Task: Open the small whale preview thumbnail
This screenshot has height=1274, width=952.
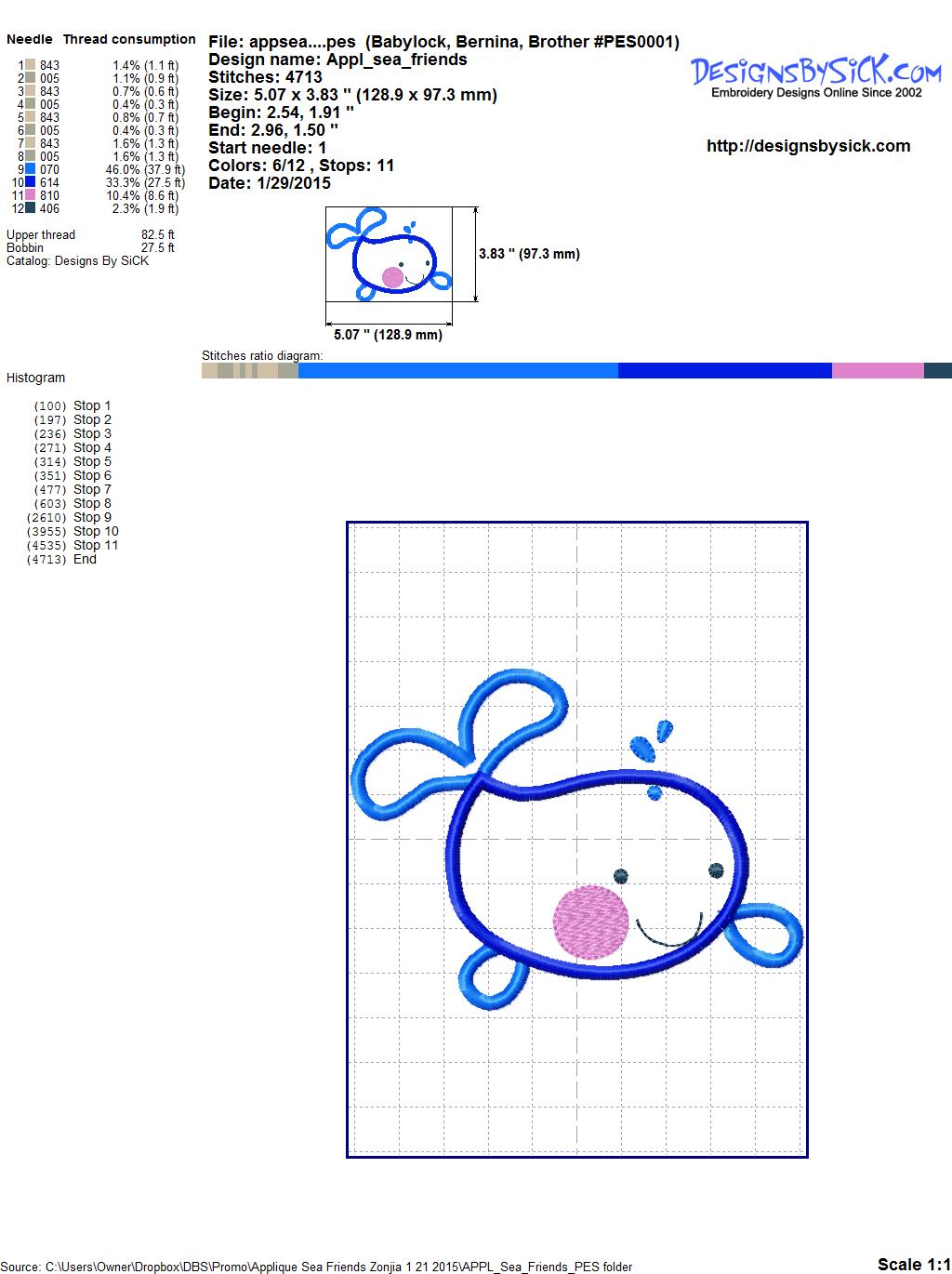Action: click(x=390, y=254)
